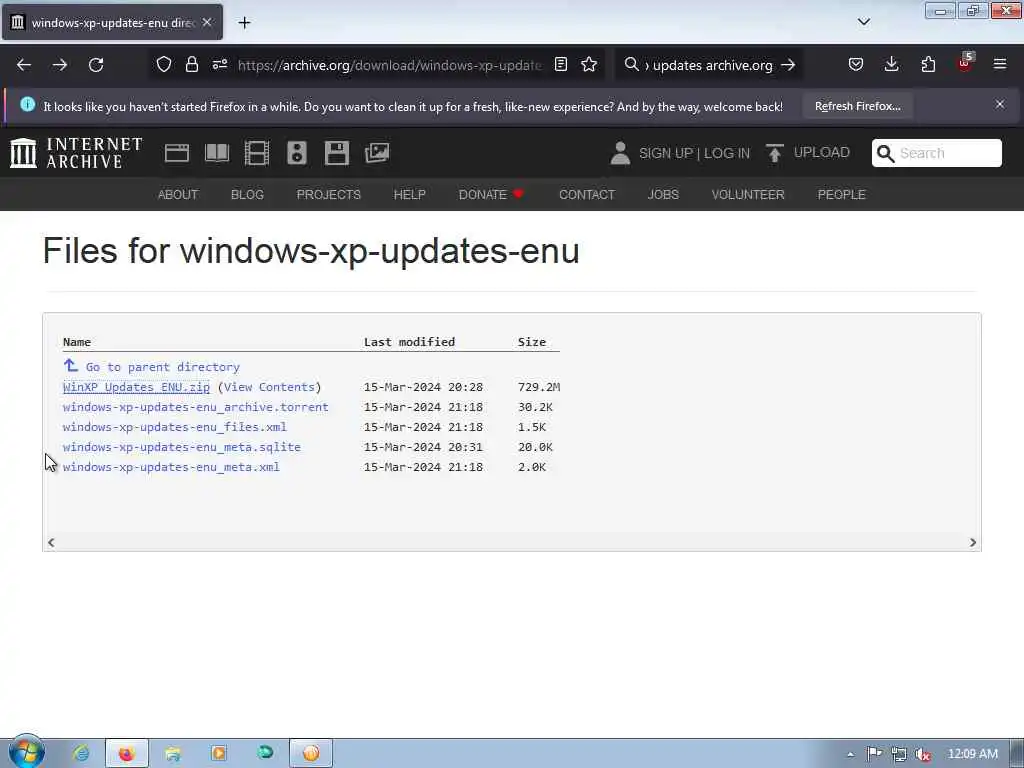Open the ABOUT menu item
Image resolution: width=1024 pixels, height=768 pixels.
tap(178, 195)
